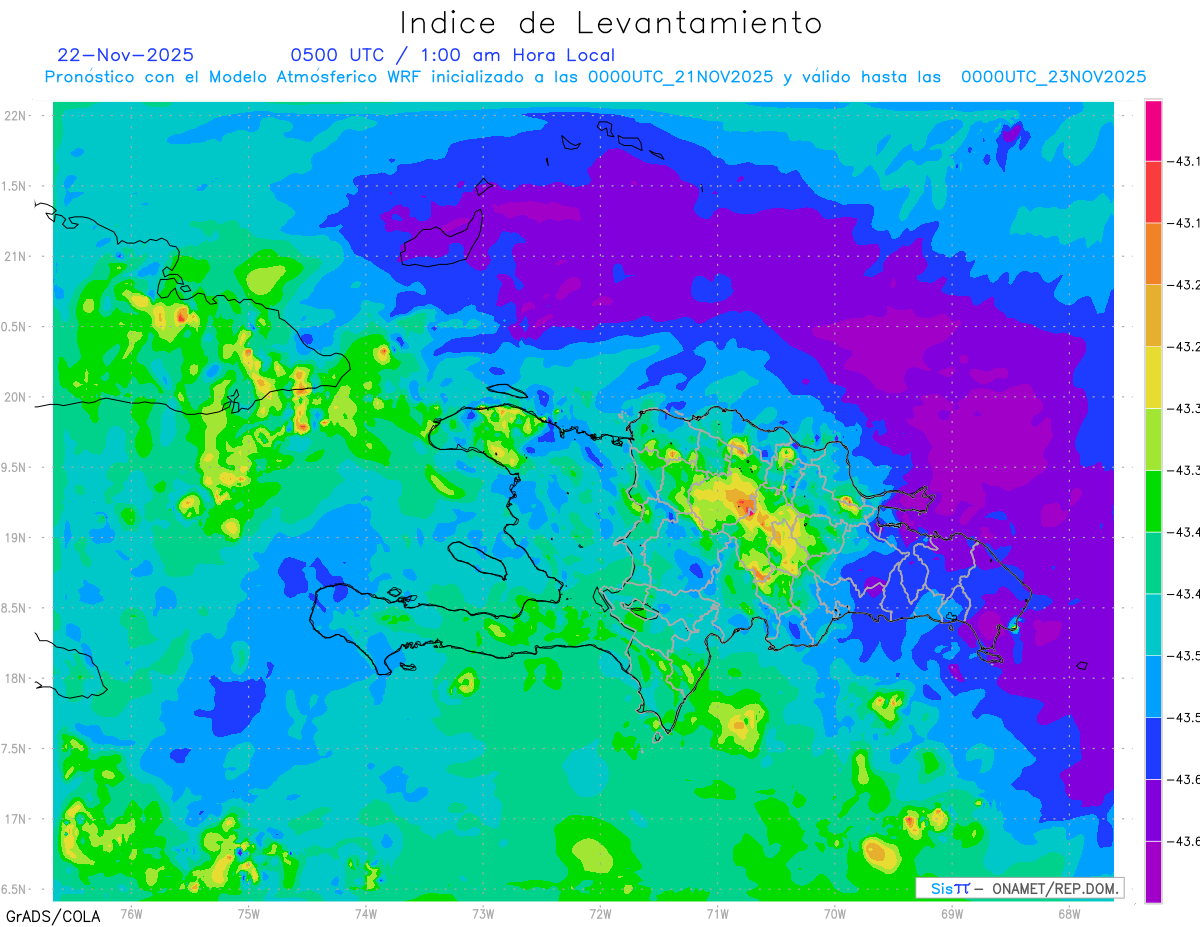Click the "22N" latitude label

pyautogui.click(x=17, y=116)
